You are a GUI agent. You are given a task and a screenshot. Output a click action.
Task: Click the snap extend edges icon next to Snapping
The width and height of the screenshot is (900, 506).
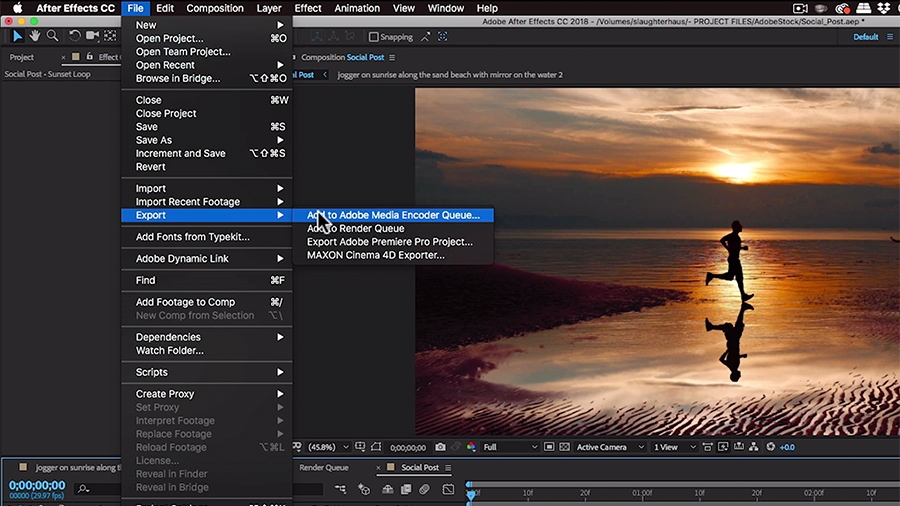425,37
